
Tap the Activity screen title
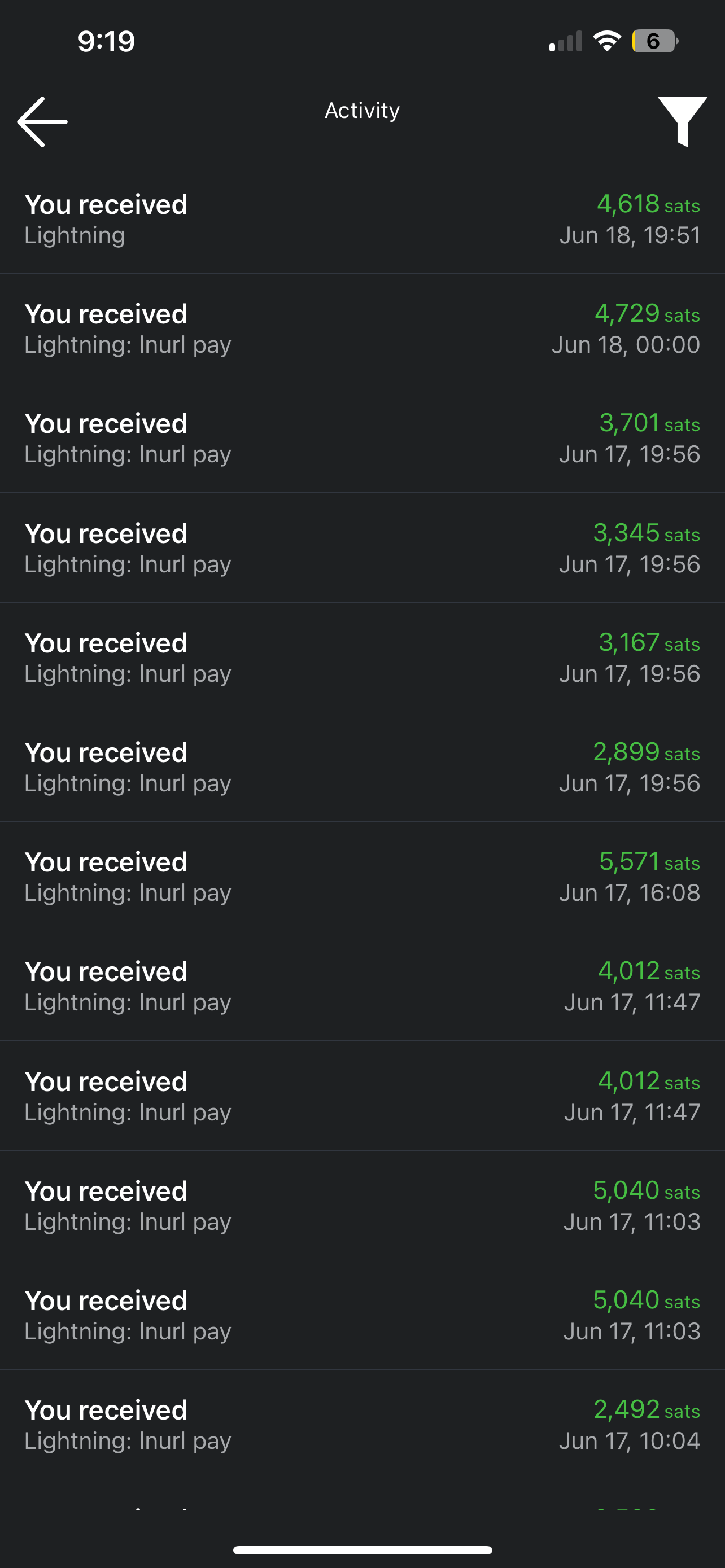coord(362,110)
